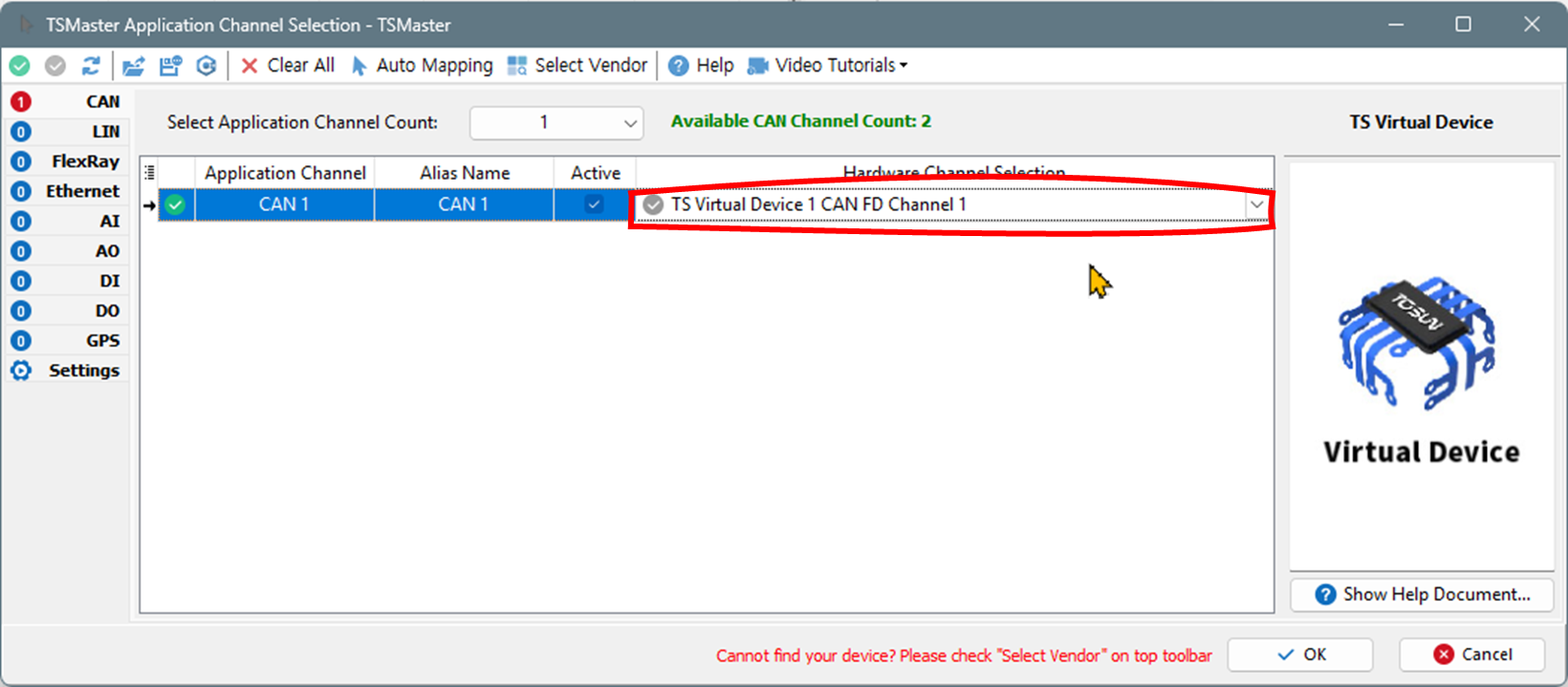This screenshot has height=687, width=1568.
Task: Open Select Vendor from the toolbar
Action: [x=577, y=66]
